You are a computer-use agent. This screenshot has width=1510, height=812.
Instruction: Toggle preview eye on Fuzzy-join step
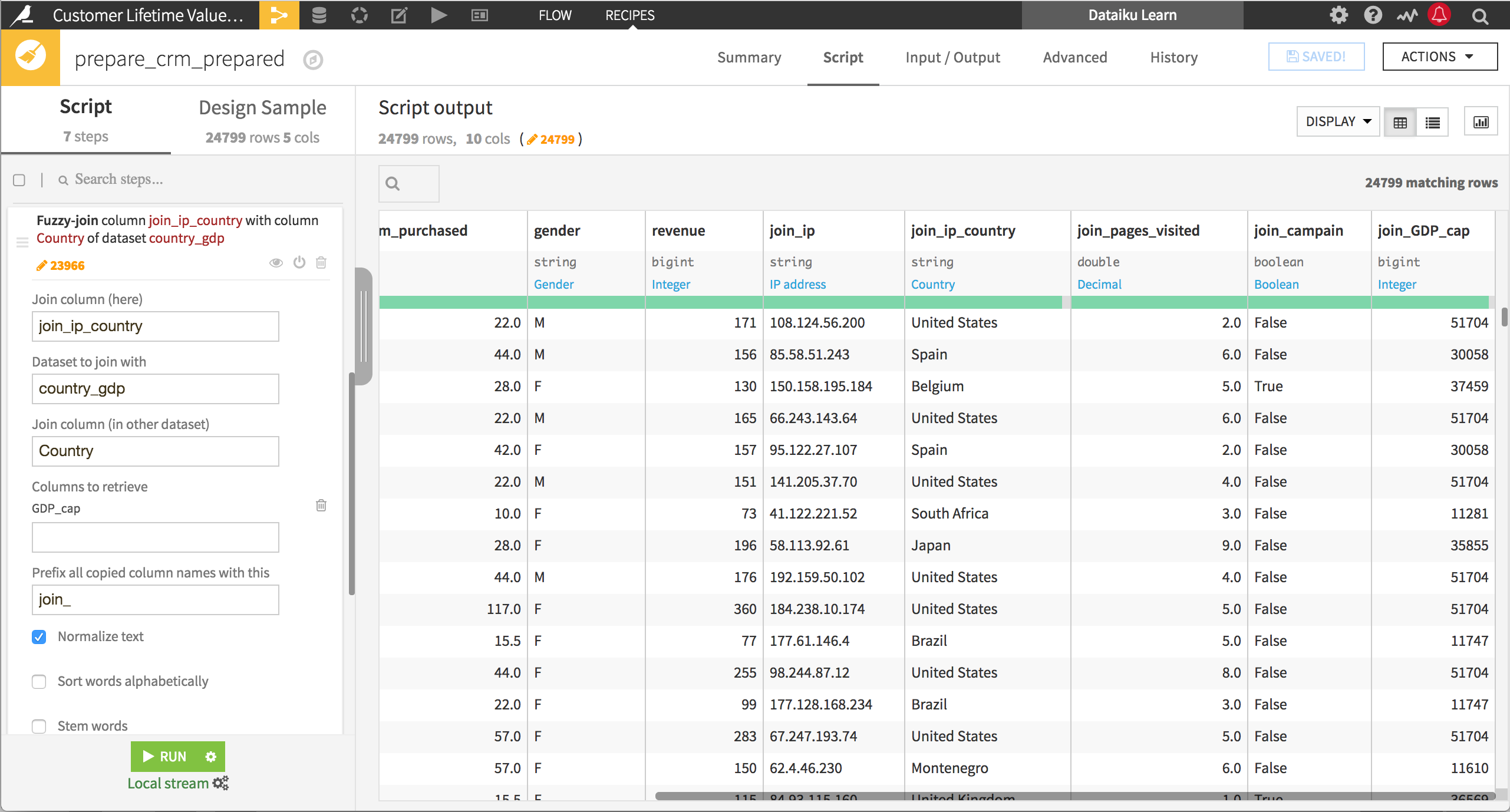(276, 262)
